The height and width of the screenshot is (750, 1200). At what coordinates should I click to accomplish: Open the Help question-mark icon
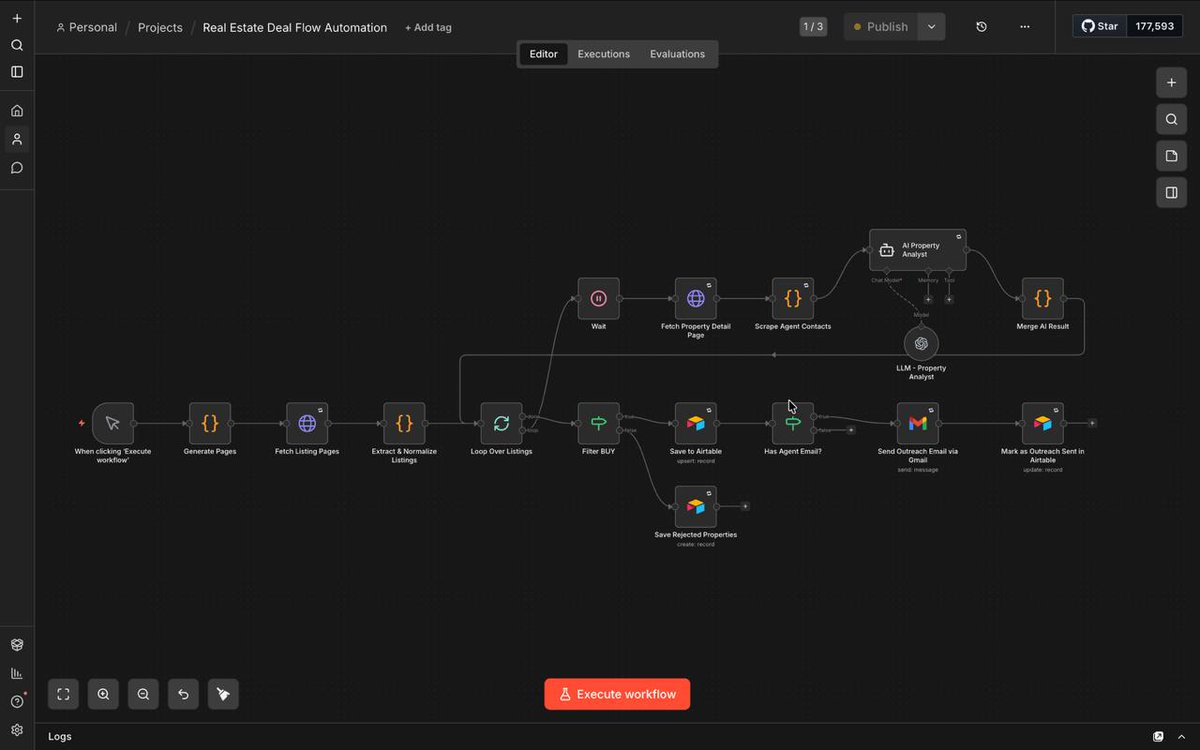click(x=17, y=701)
